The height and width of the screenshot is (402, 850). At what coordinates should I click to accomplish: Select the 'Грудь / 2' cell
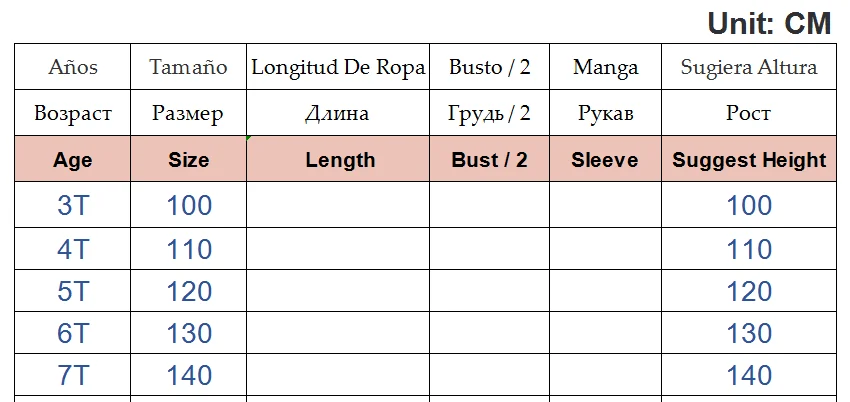point(489,114)
